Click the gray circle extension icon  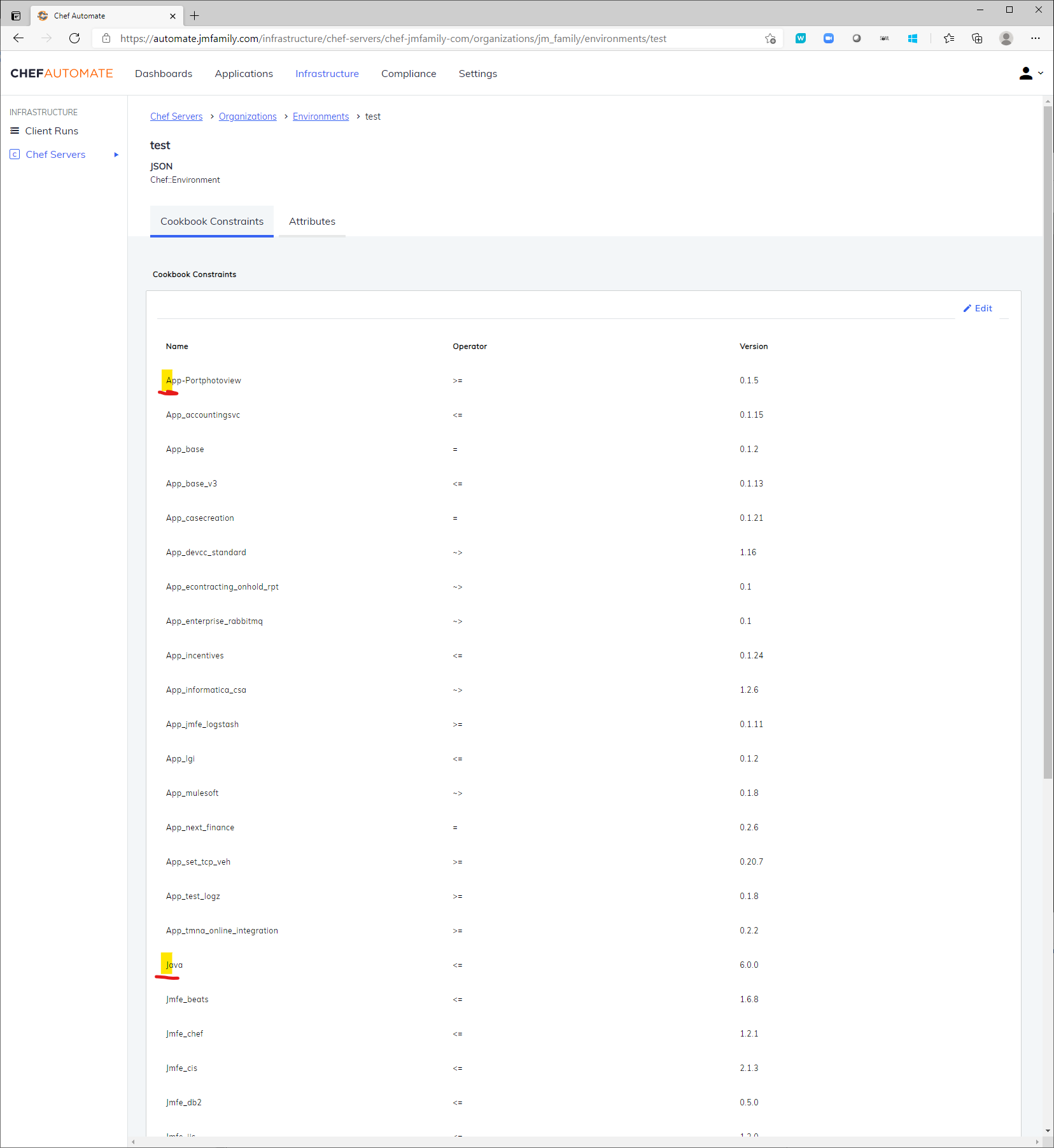tap(857, 38)
